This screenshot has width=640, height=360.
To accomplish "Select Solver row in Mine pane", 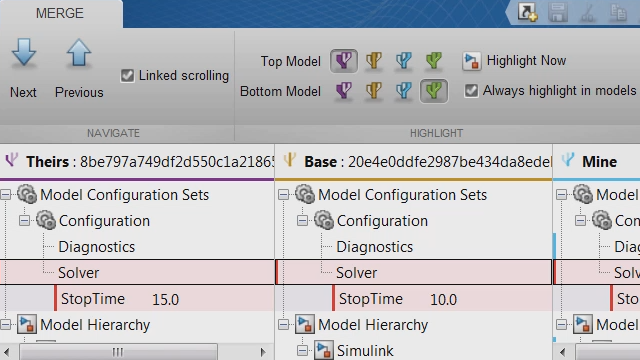I will point(597,272).
